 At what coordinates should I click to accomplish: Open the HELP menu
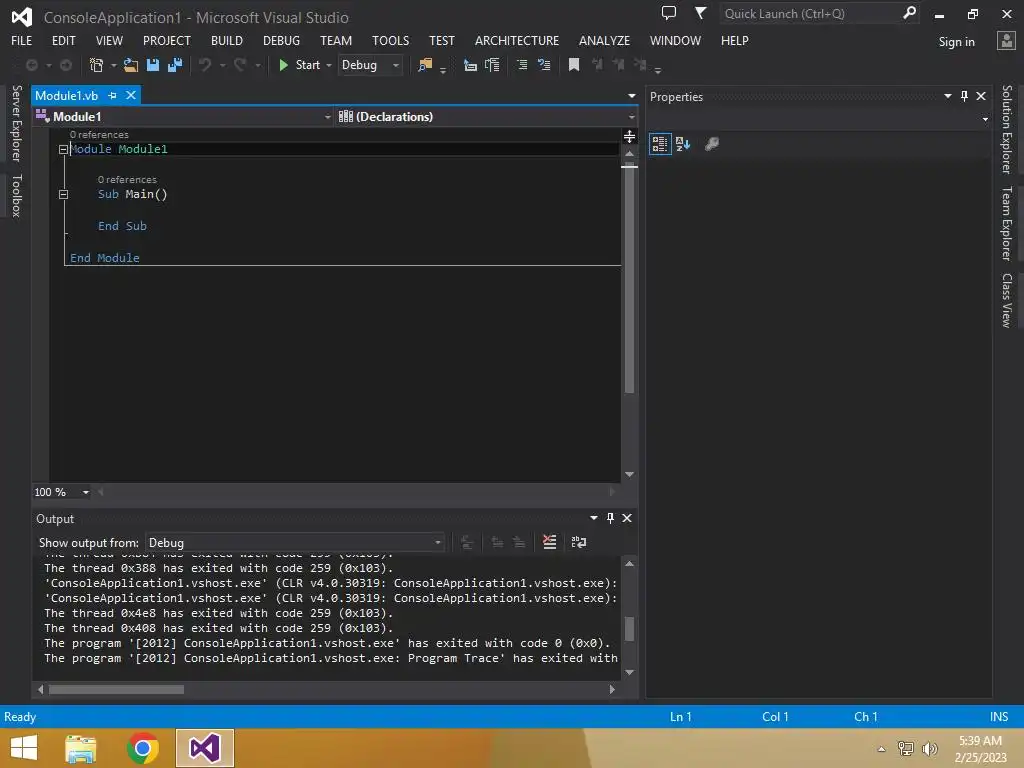tap(734, 40)
